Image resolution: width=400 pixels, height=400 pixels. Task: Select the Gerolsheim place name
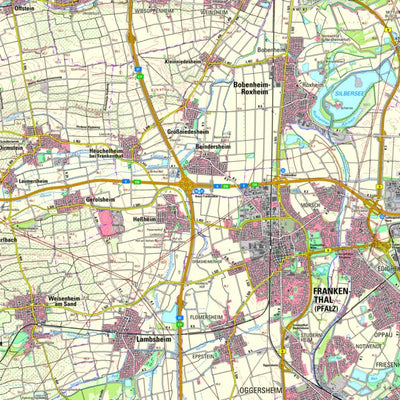click(100, 200)
